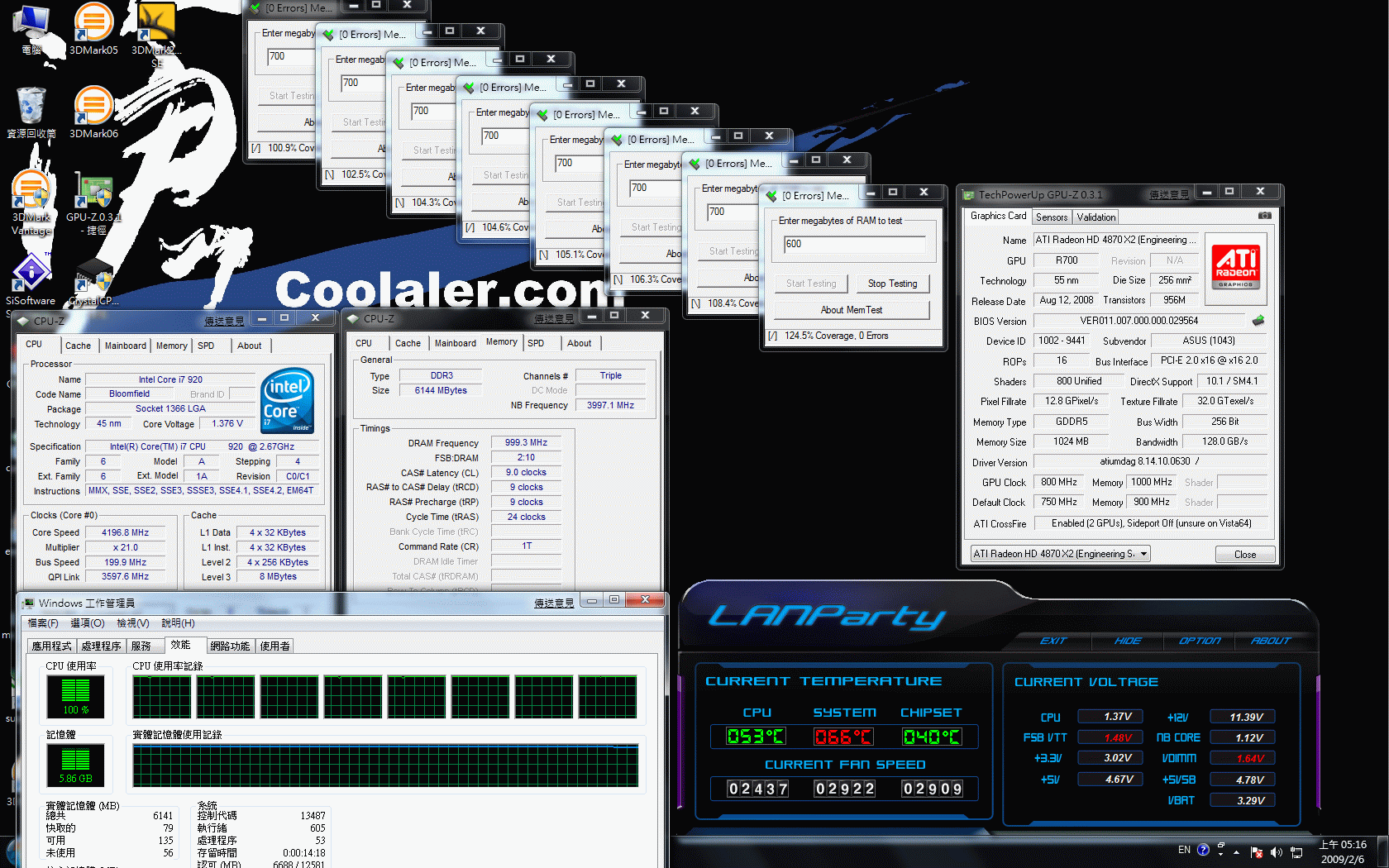Switch to Applications tab in Task Manager

pos(52,646)
